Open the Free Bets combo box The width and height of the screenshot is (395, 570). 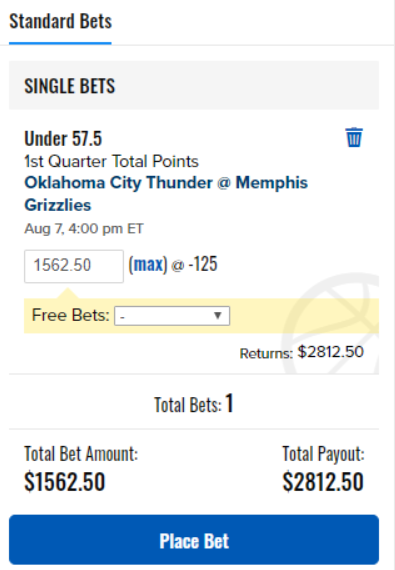click(x=172, y=316)
